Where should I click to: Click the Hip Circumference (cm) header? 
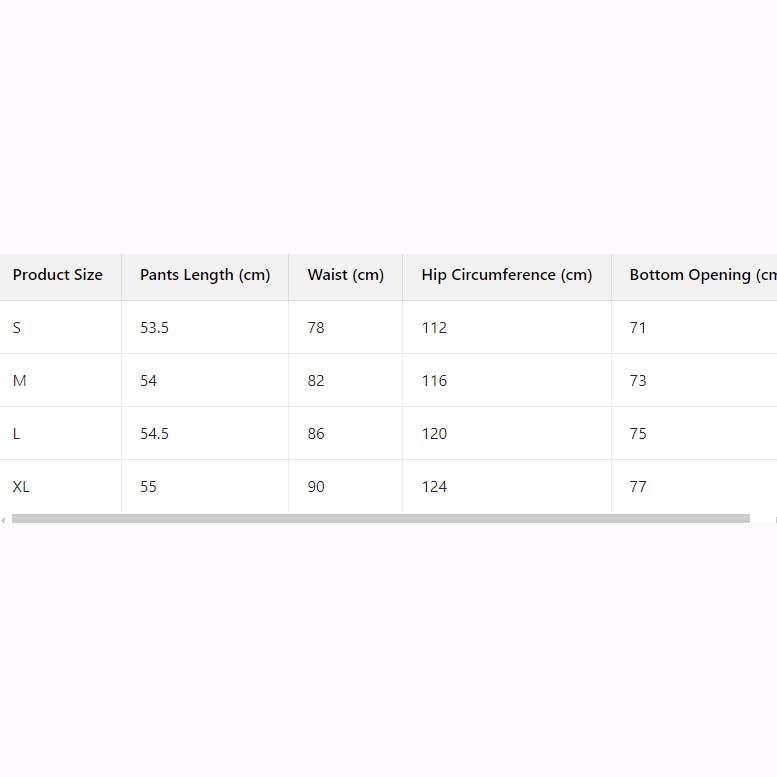(507, 275)
